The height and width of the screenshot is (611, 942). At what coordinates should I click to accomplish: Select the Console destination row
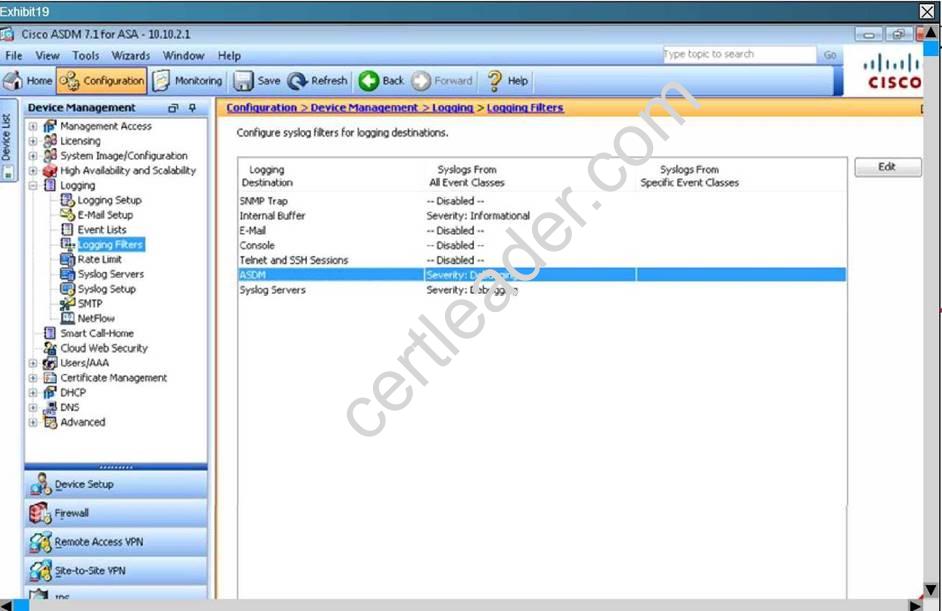542,245
